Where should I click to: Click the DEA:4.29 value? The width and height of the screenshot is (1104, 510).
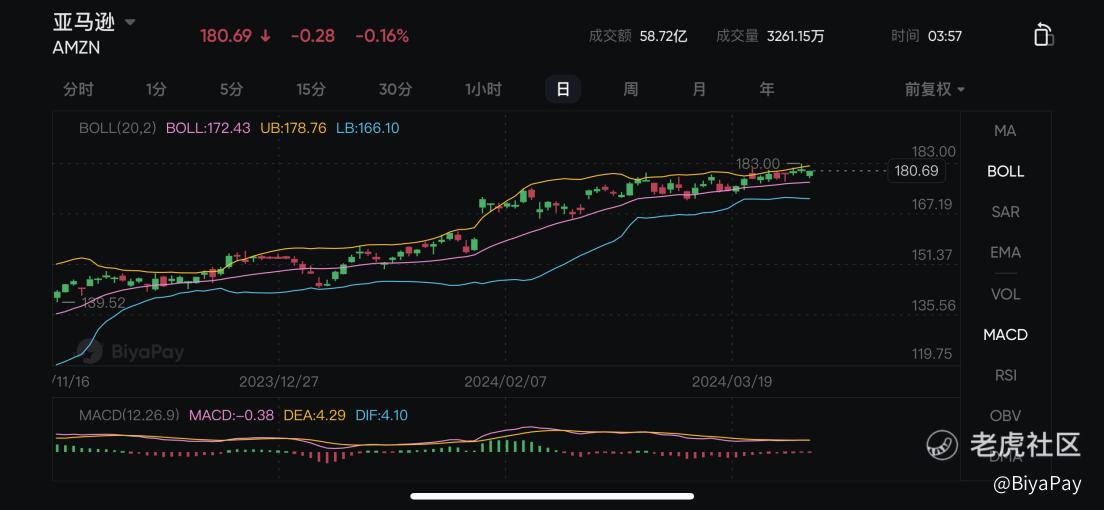(x=314, y=415)
